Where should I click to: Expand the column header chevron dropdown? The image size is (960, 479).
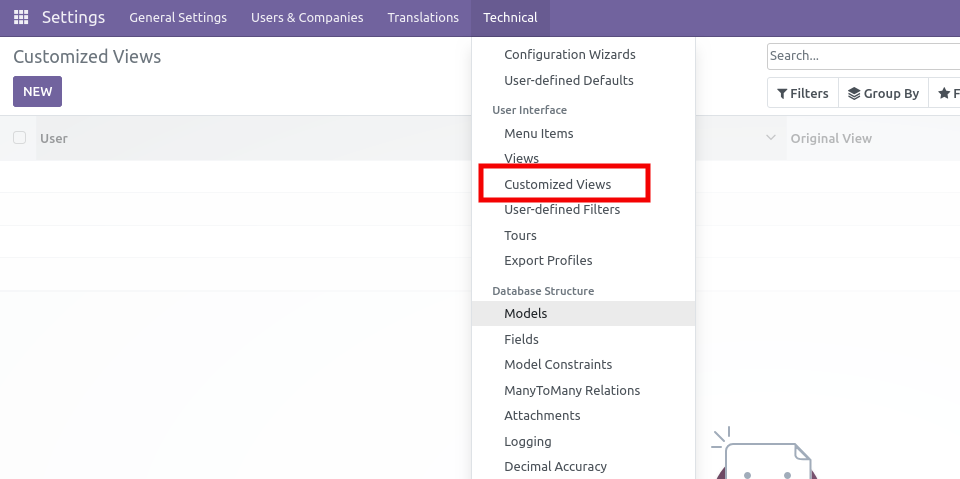(x=770, y=138)
